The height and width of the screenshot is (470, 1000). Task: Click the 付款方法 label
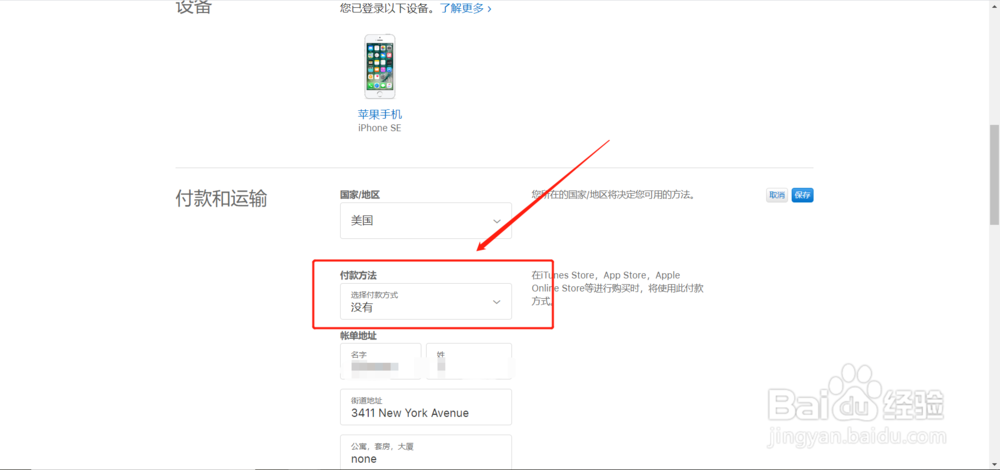(x=358, y=275)
